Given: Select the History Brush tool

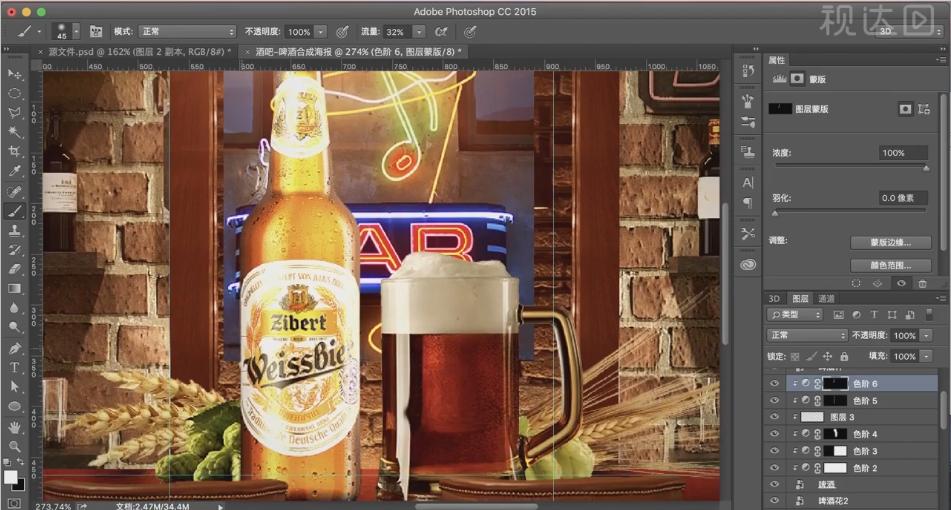Looking at the screenshot, I should click(15, 250).
